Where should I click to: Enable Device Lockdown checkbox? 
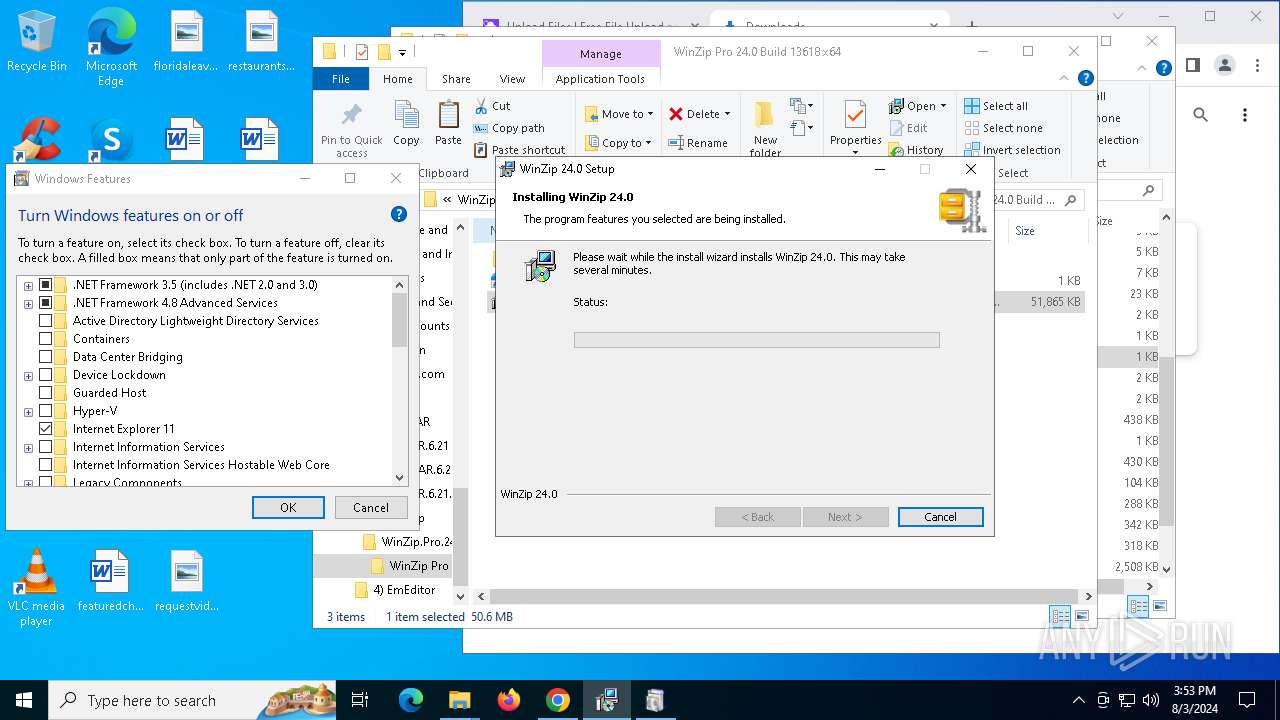(x=45, y=375)
